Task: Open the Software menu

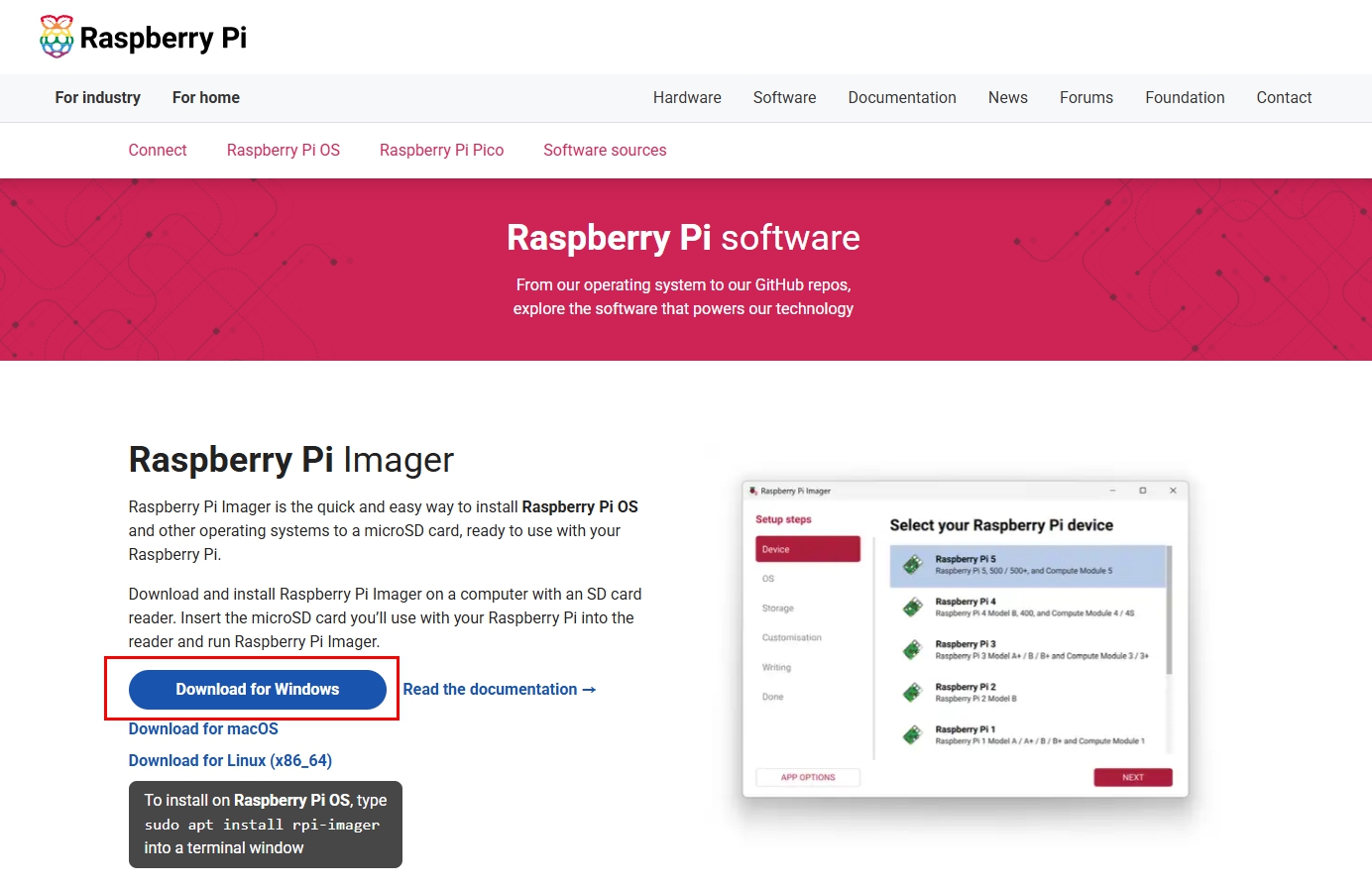Action: (x=785, y=97)
